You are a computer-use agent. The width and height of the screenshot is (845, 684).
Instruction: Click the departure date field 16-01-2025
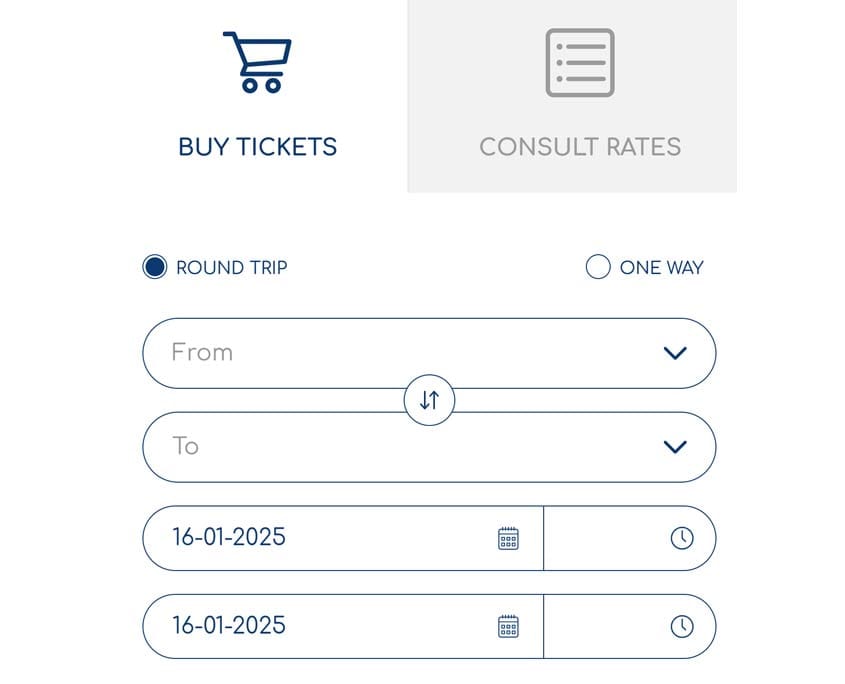[343, 538]
